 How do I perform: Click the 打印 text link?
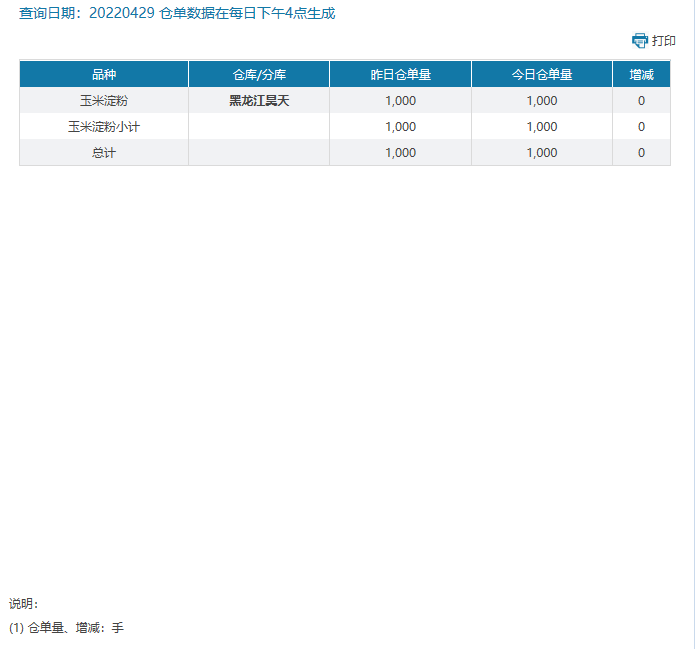click(664, 41)
